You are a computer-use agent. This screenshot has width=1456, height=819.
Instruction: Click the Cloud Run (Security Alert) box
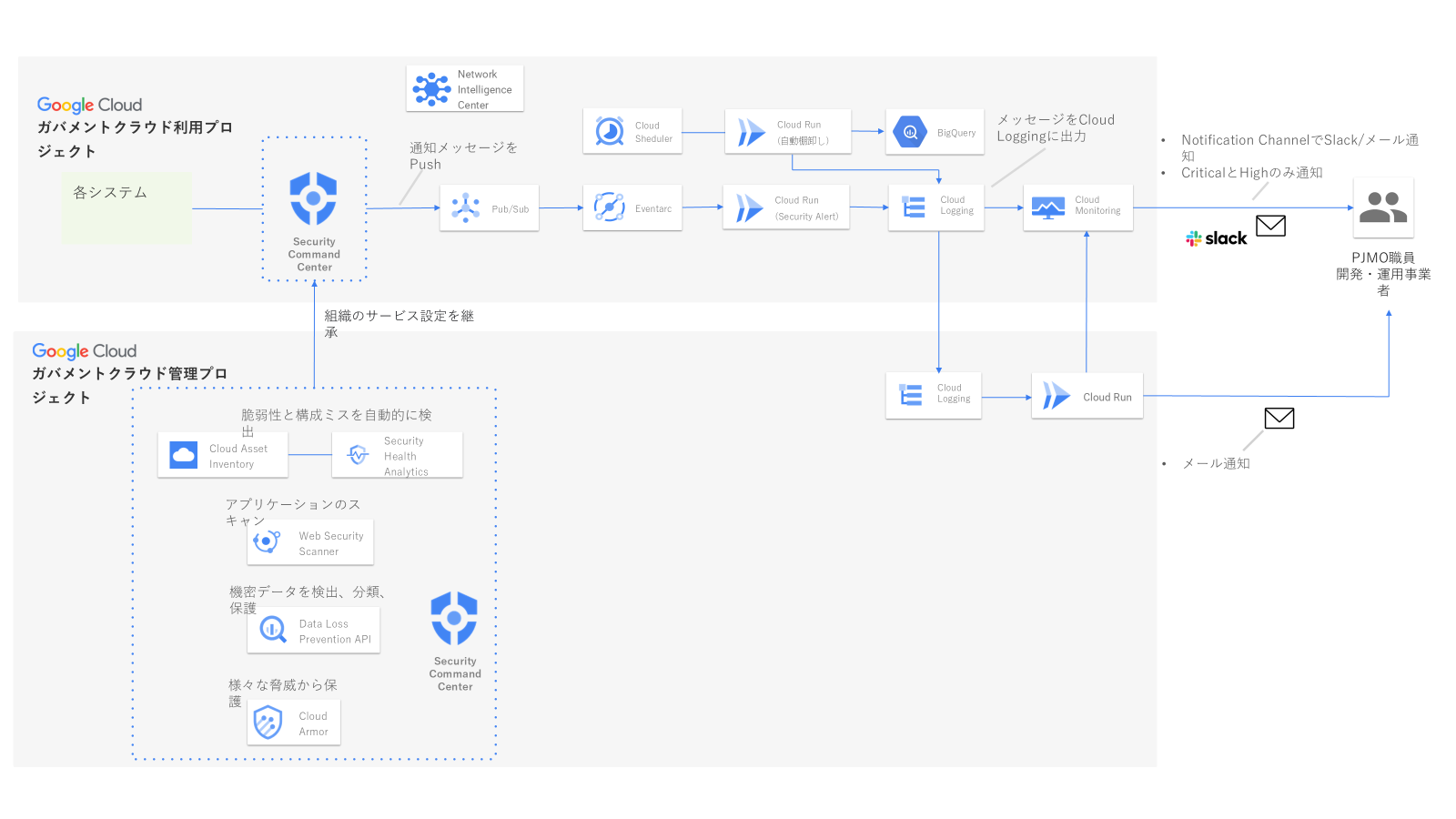click(x=786, y=207)
